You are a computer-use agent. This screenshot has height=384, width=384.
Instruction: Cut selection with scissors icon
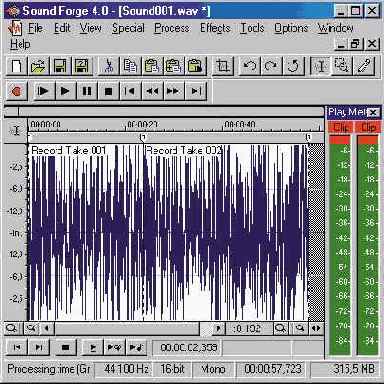point(108,66)
